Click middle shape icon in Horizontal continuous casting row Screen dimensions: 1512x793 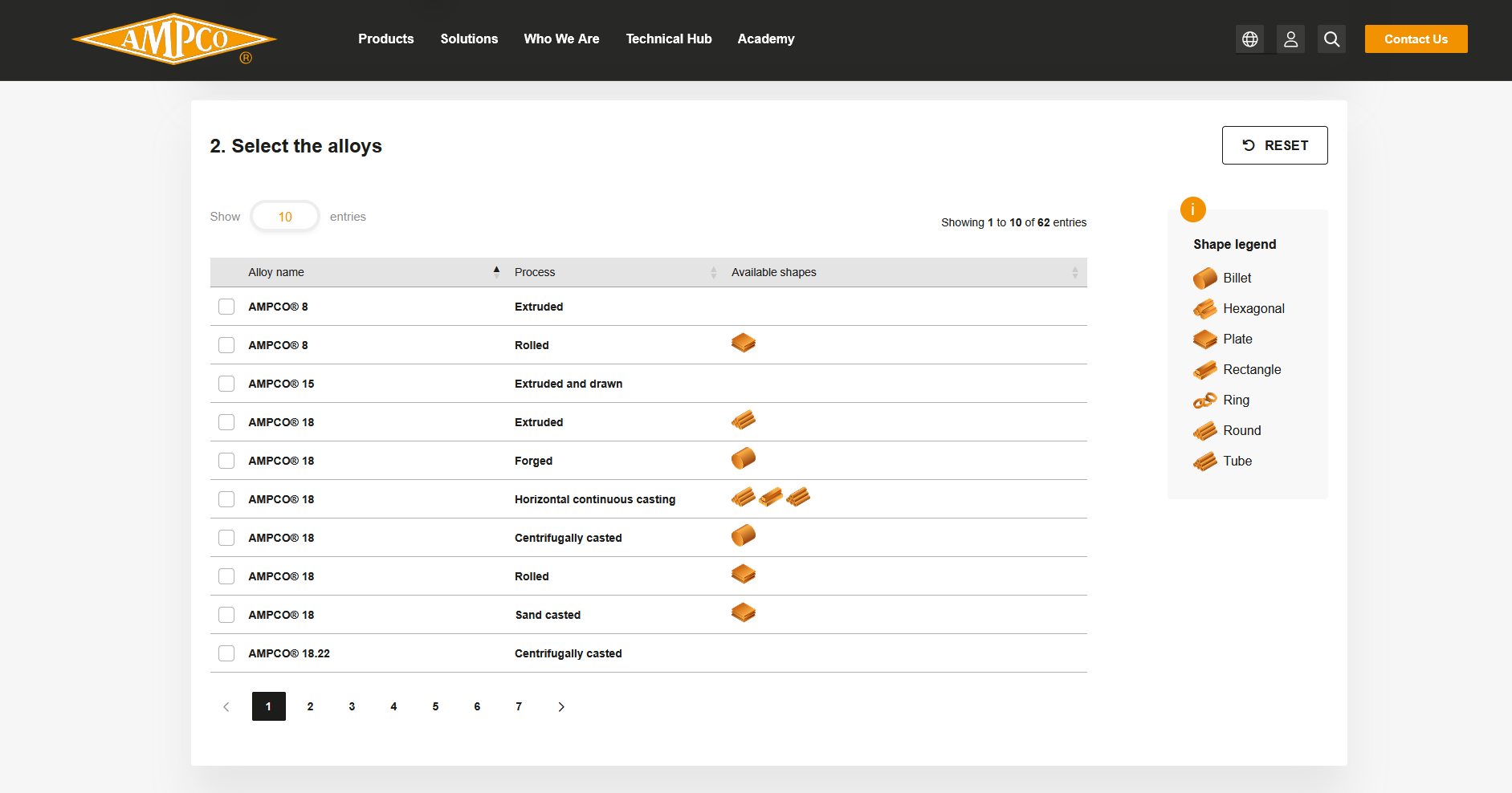(771, 498)
